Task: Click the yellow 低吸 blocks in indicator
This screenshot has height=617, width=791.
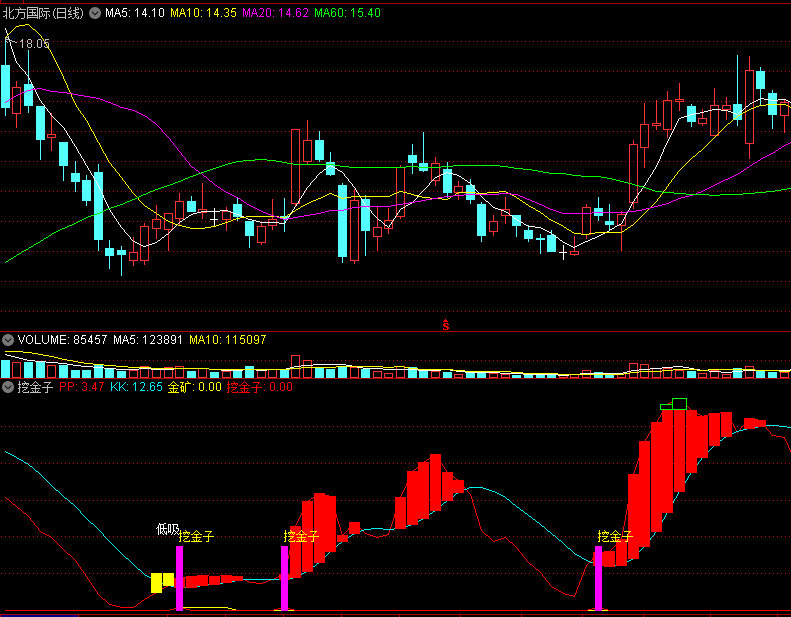Action: 162,582
